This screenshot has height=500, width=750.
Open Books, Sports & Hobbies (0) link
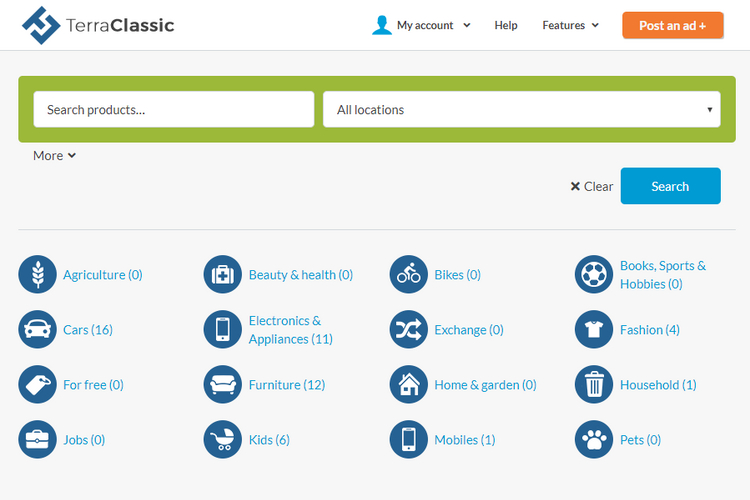pyautogui.click(x=662, y=275)
